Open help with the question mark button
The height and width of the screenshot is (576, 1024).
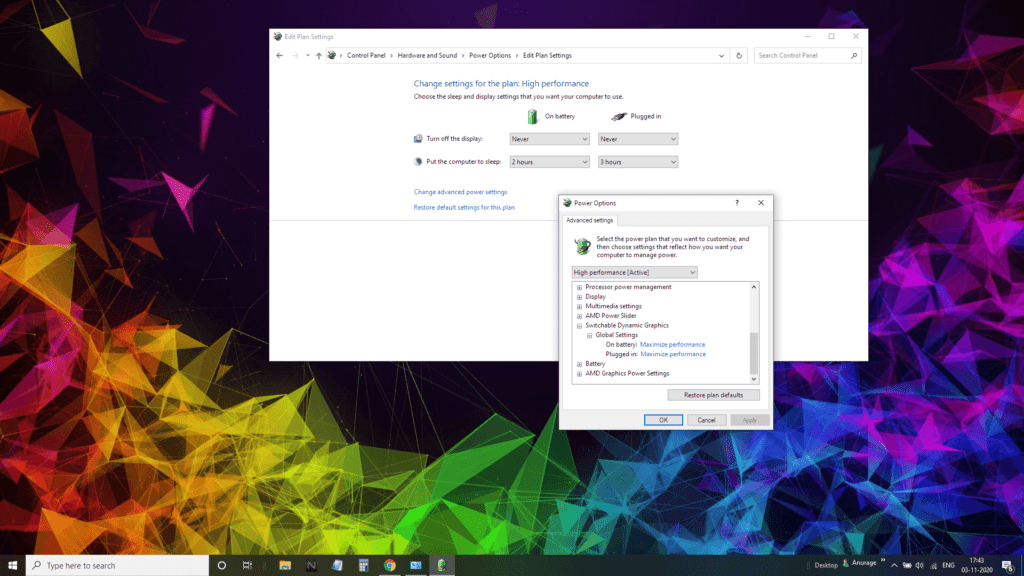coord(737,203)
